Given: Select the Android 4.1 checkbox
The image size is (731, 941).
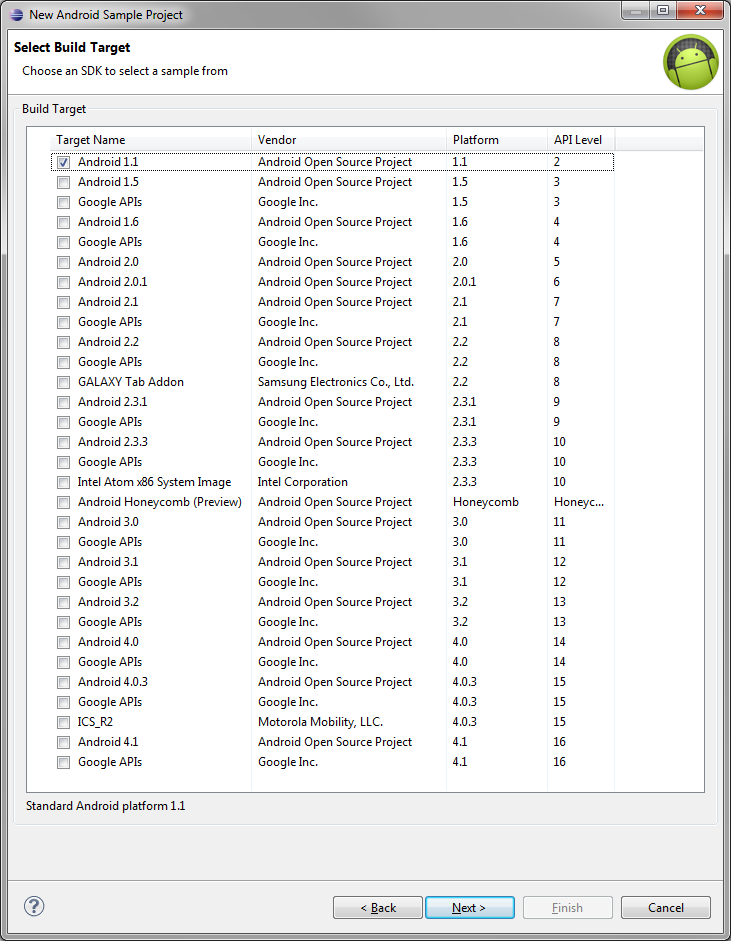Looking at the screenshot, I should [x=64, y=742].
